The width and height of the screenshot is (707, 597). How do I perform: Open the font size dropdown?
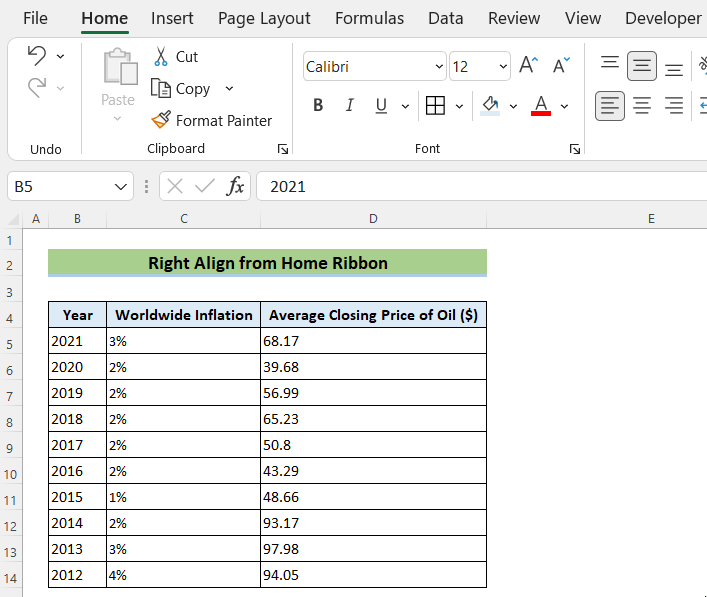click(x=502, y=67)
